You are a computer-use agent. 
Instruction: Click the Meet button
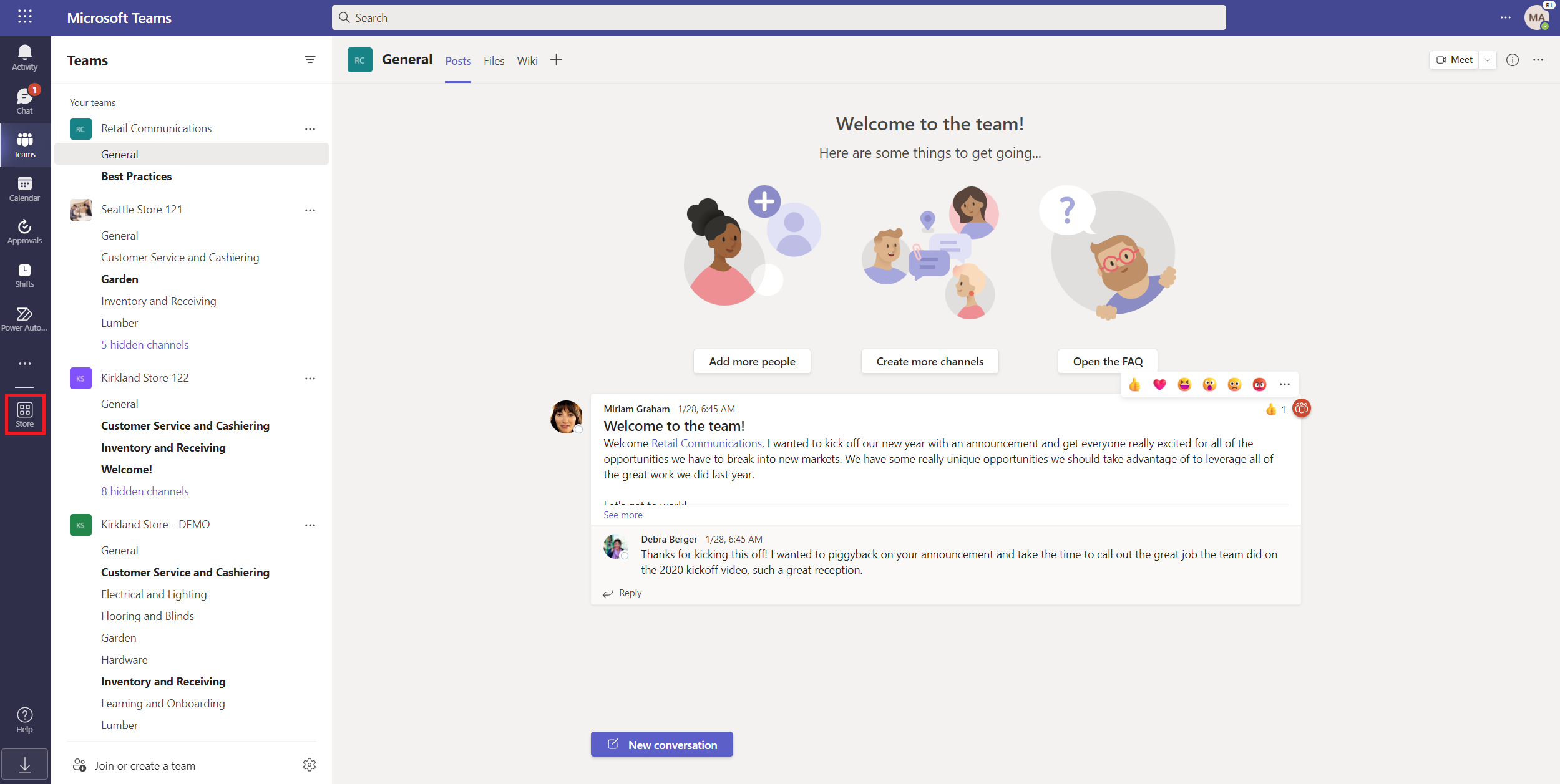point(1455,60)
